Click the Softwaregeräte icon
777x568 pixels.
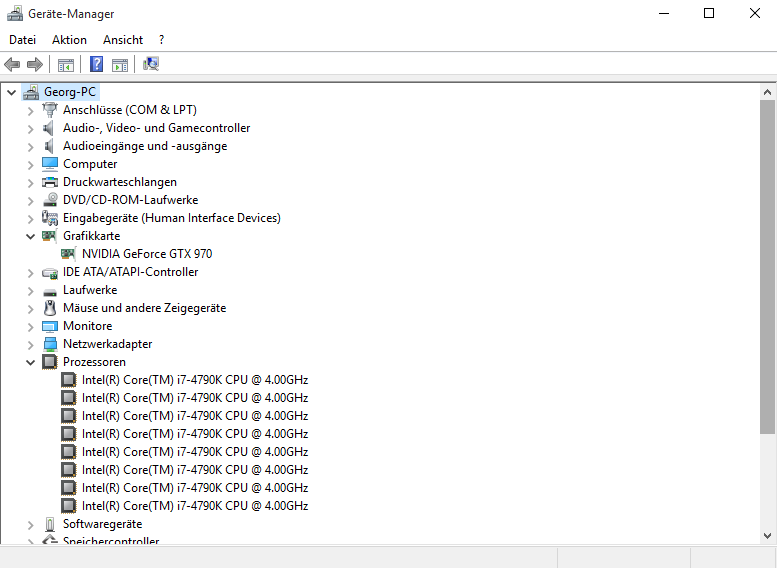pos(50,524)
